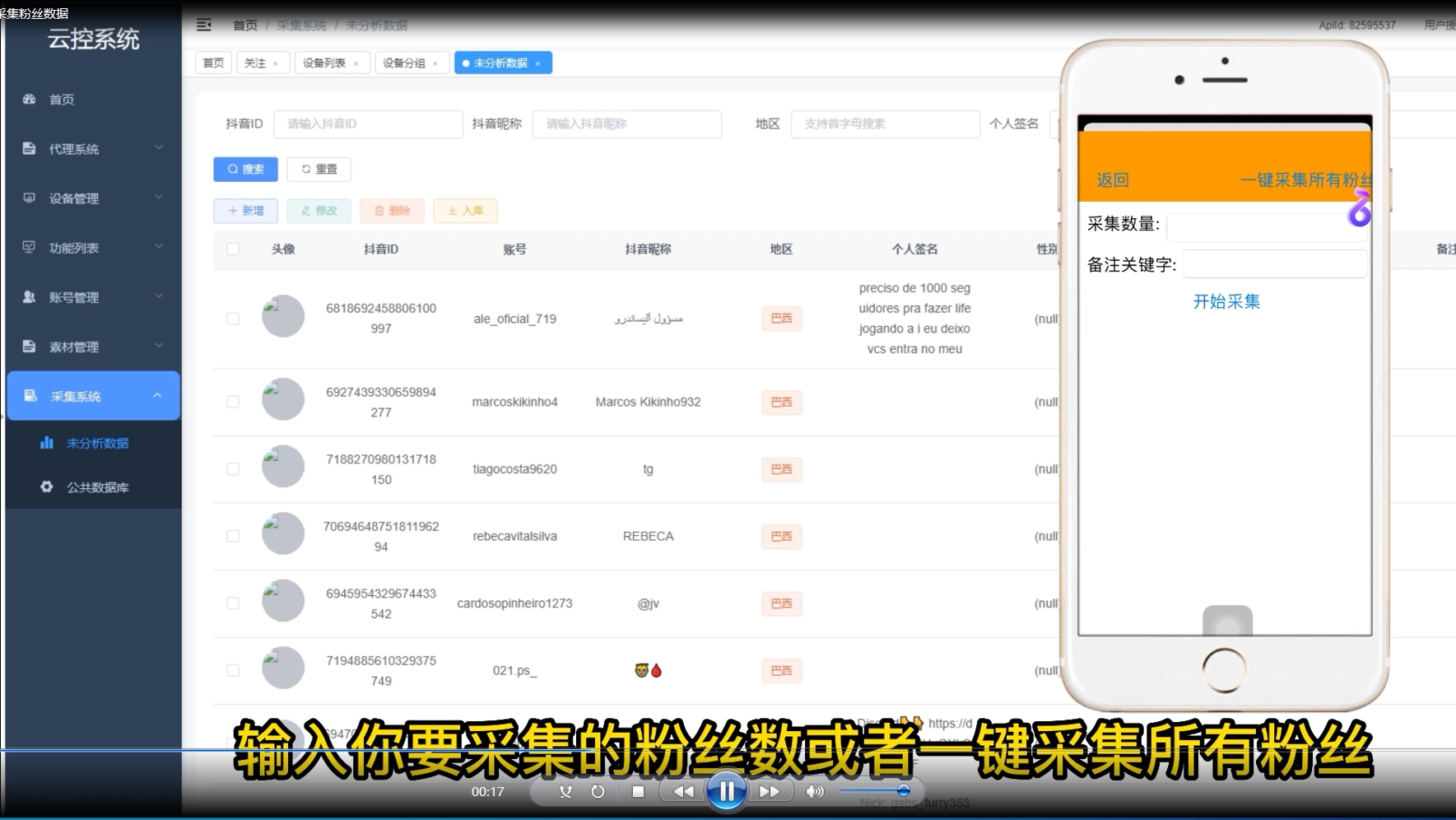Select all rows with the header checkbox
This screenshot has height=820, width=1456.
point(233,248)
